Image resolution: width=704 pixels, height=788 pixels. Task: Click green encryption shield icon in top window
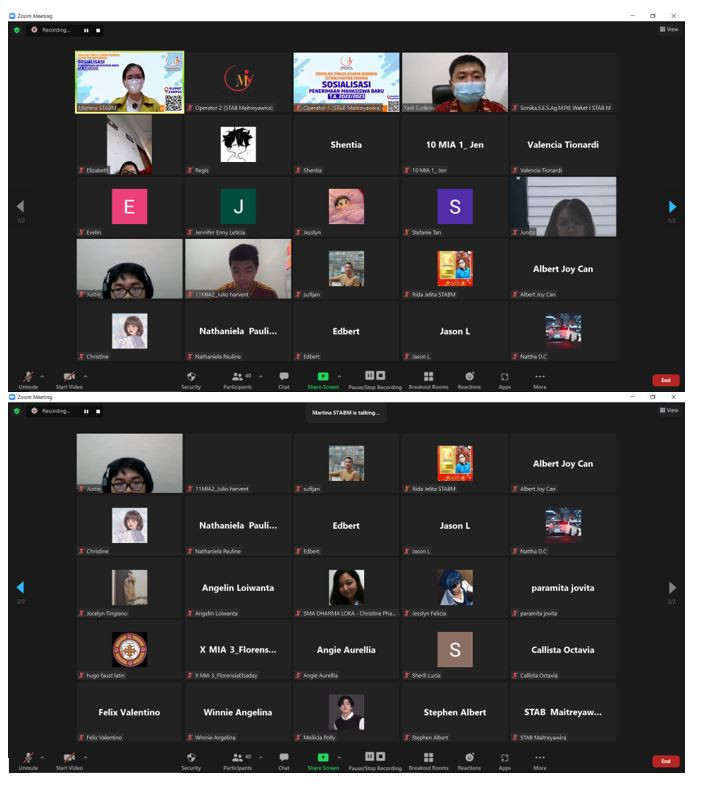point(17,30)
